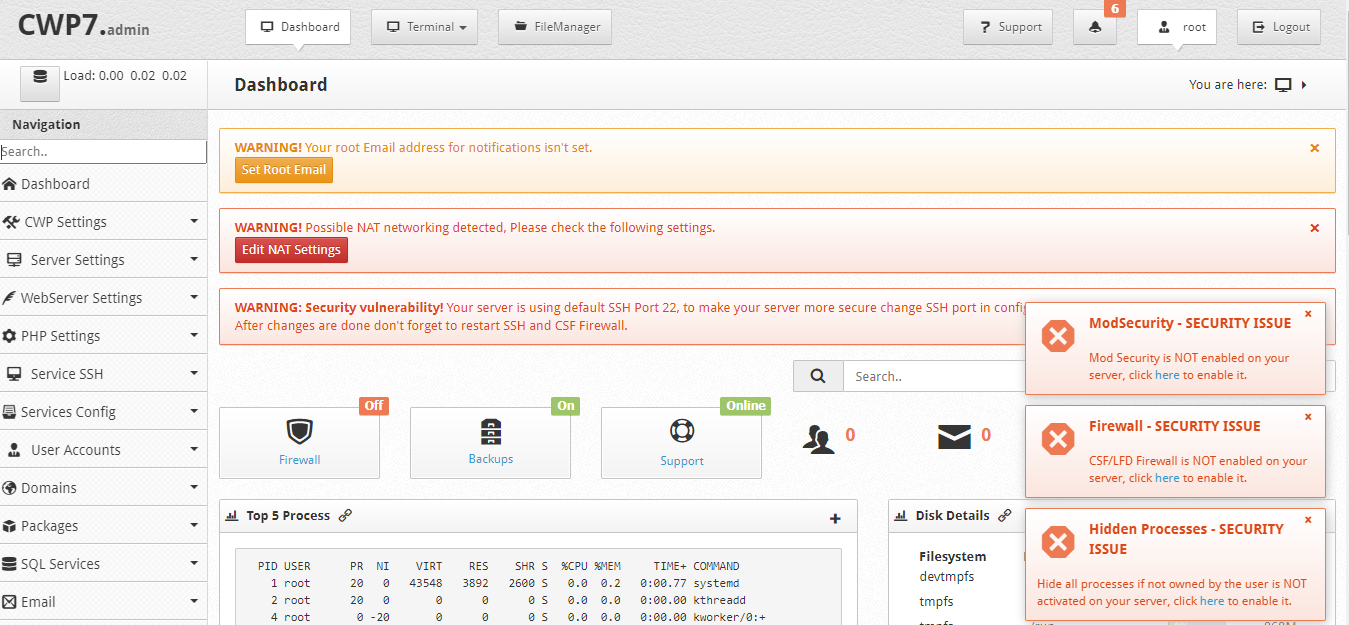Click the Hidden Processes error X icon

coord(1057,542)
